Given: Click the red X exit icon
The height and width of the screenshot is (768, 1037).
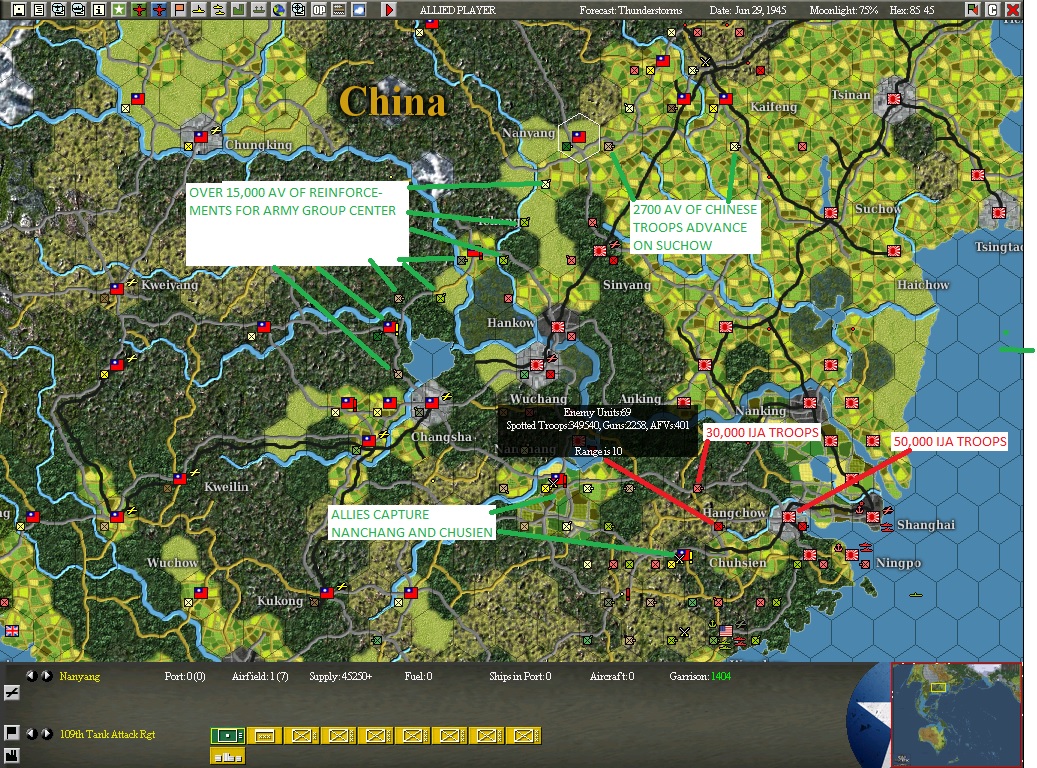Looking at the screenshot, I should (x=1012, y=9).
